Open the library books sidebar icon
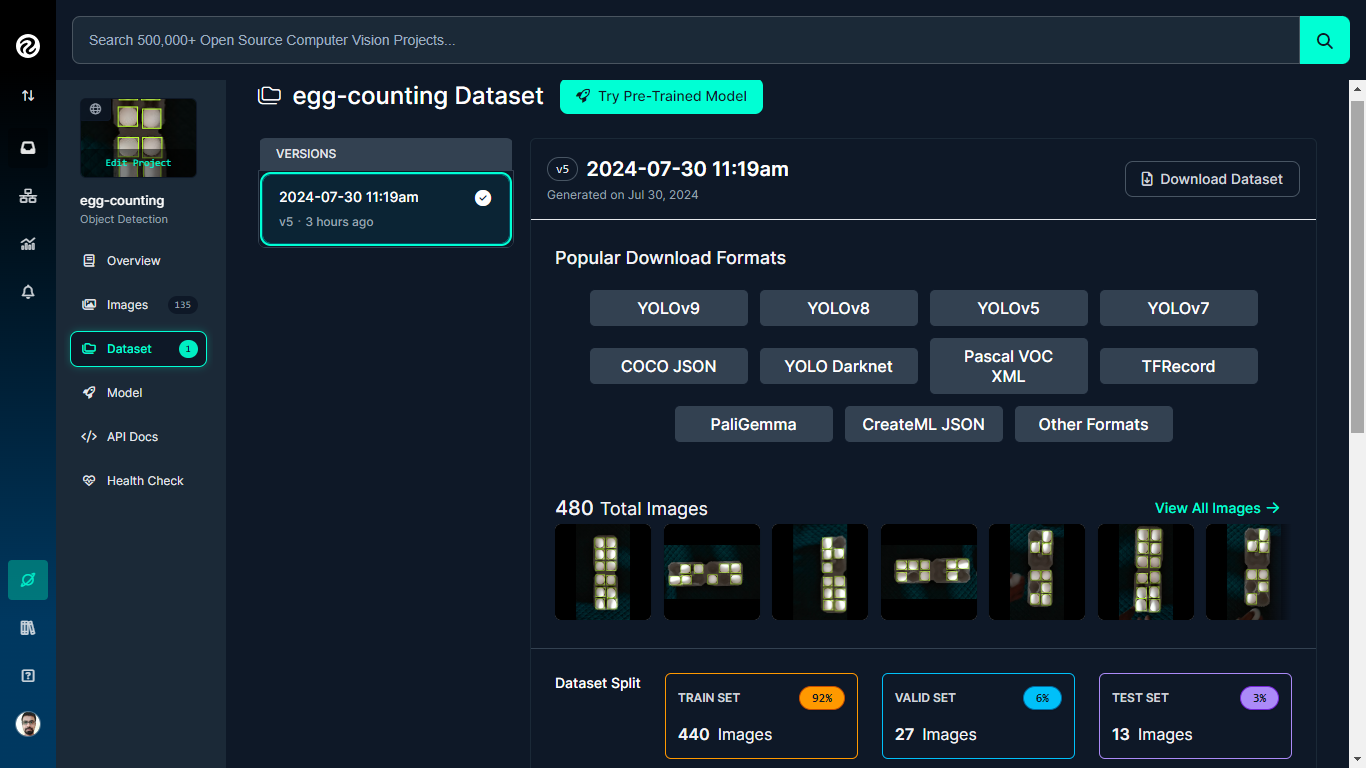 [x=28, y=628]
